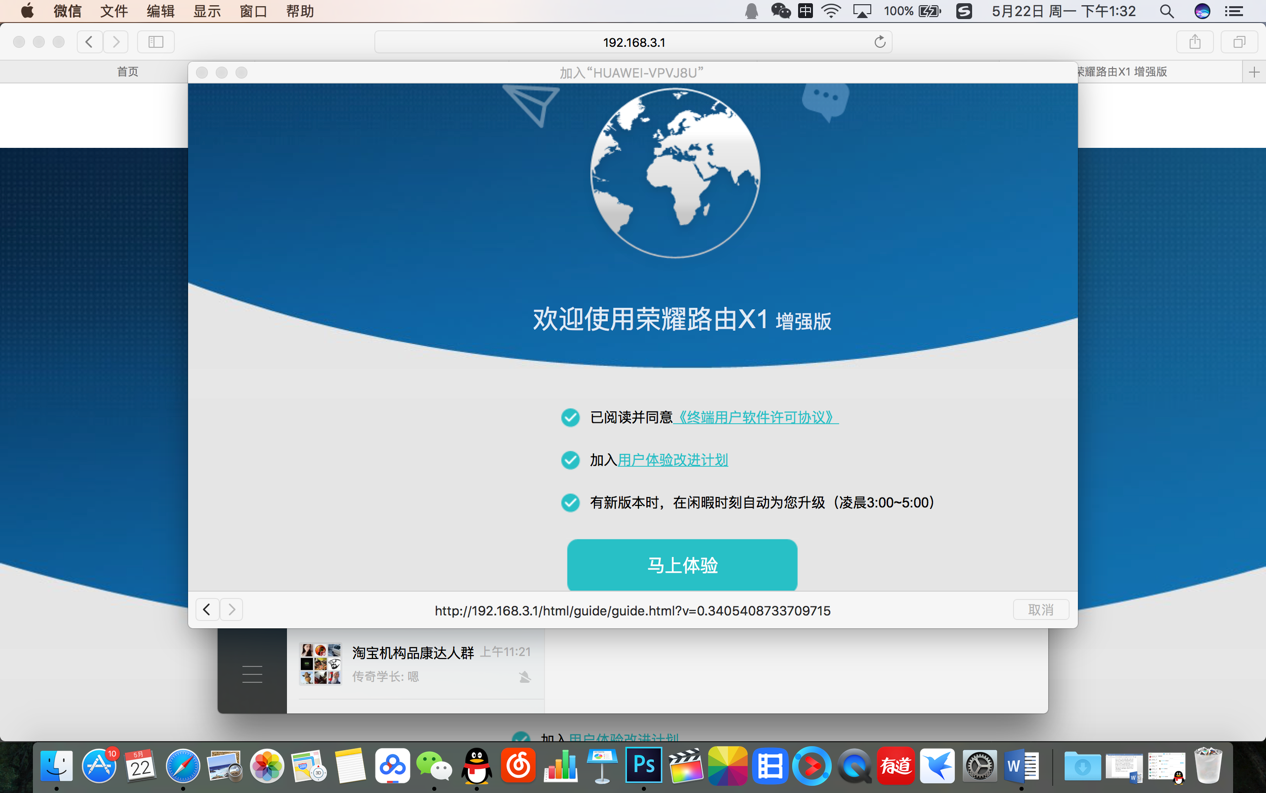This screenshot has width=1266, height=793.
Task: Switch to the 首页 tab
Action: point(128,72)
